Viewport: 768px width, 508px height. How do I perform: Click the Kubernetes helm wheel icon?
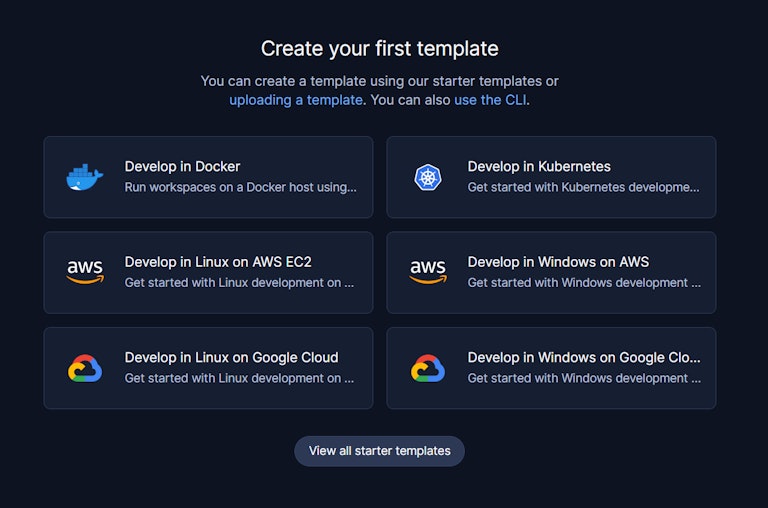point(428,177)
